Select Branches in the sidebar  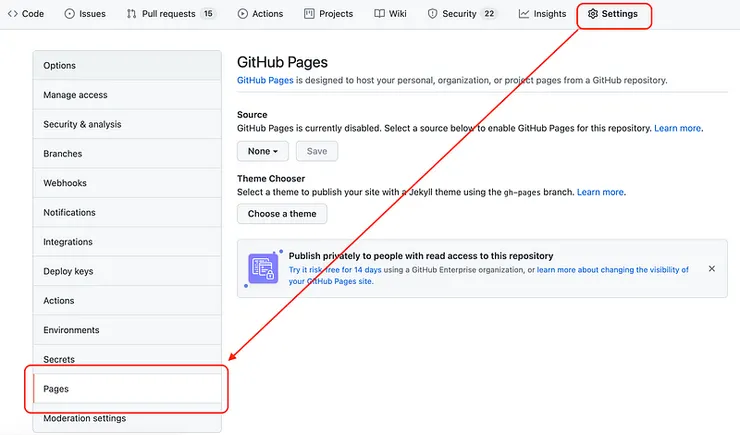[x=127, y=154]
